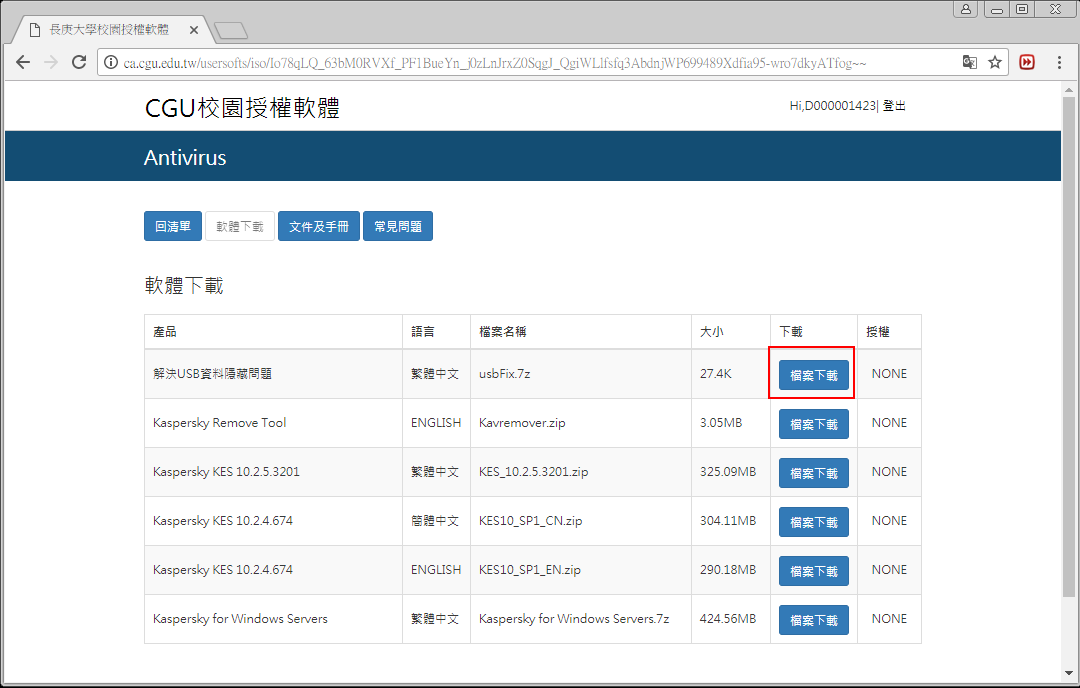This screenshot has height=688, width=1080.
Task: Download KES_10.2.5.3201.zip file
Action: pos(813,473)
